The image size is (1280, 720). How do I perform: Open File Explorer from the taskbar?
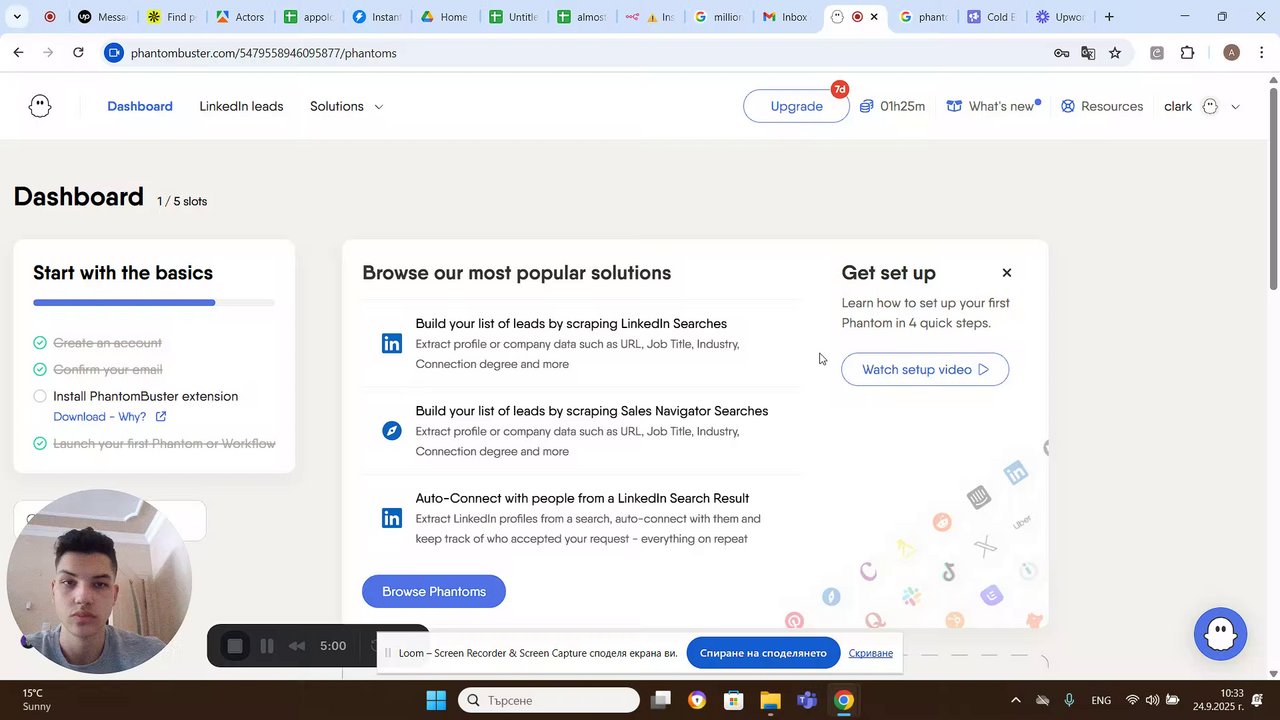(x=770, y=700)
